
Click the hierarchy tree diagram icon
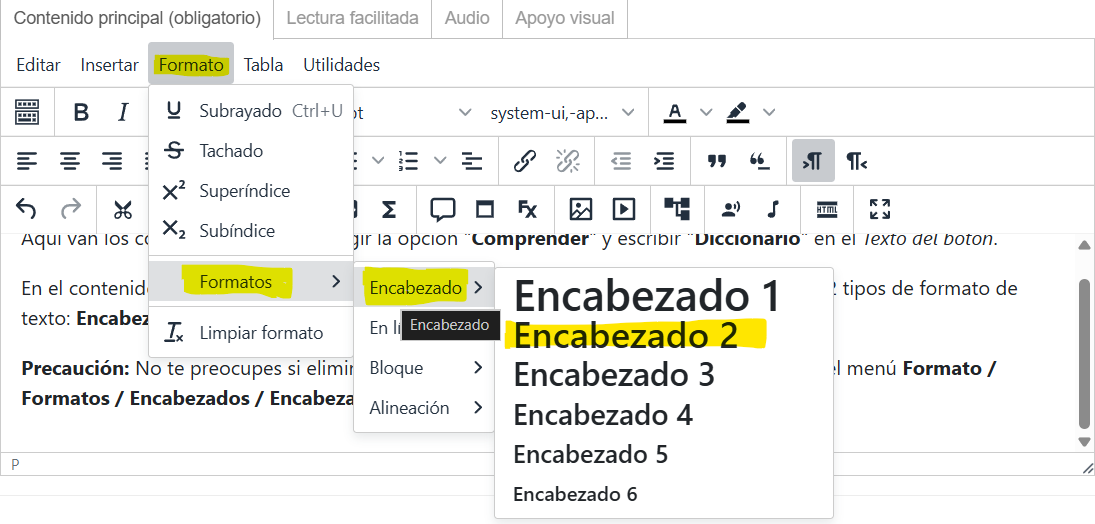click(x=677, y=209)
